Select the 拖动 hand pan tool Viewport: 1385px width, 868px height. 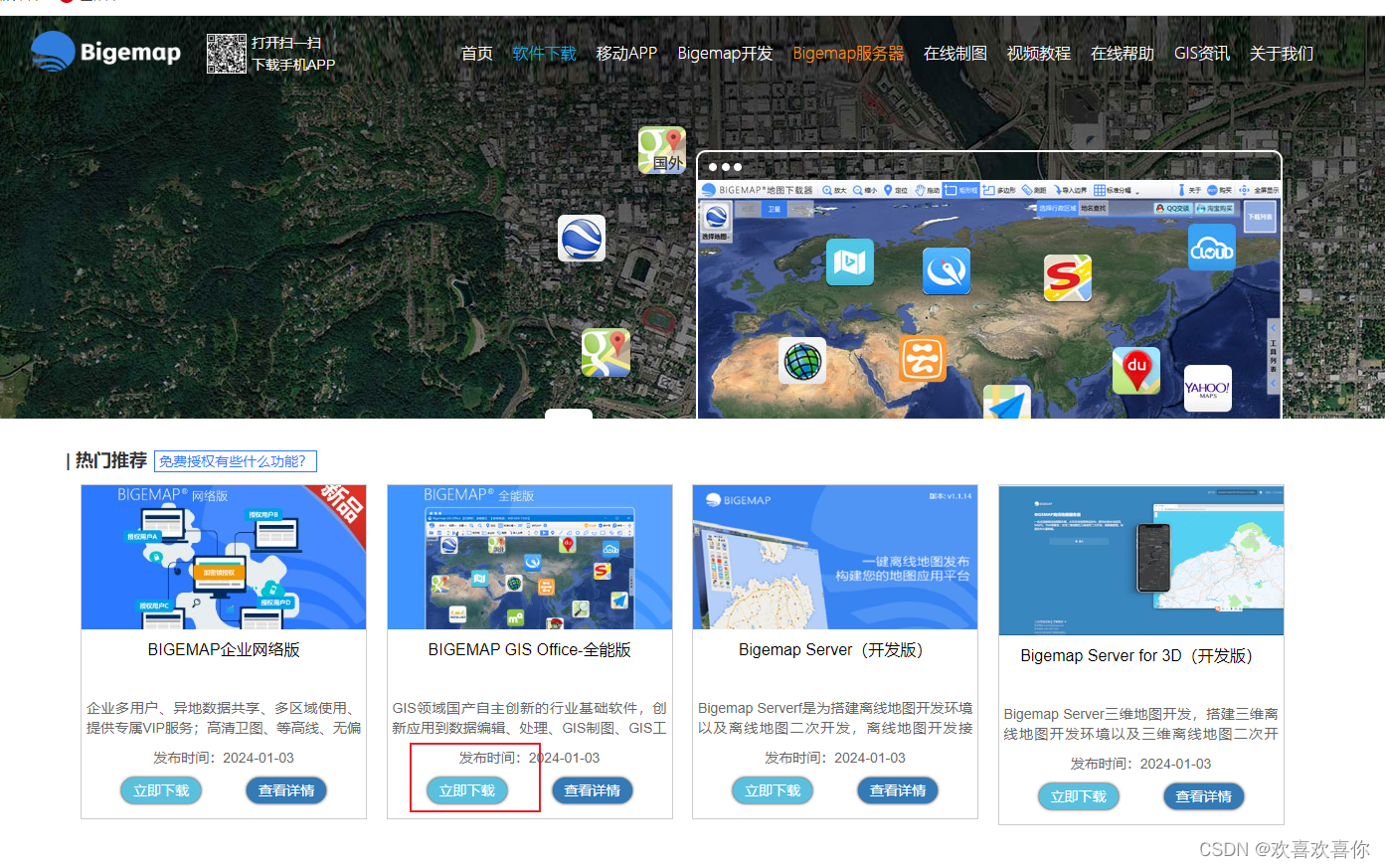pos(927,190)
